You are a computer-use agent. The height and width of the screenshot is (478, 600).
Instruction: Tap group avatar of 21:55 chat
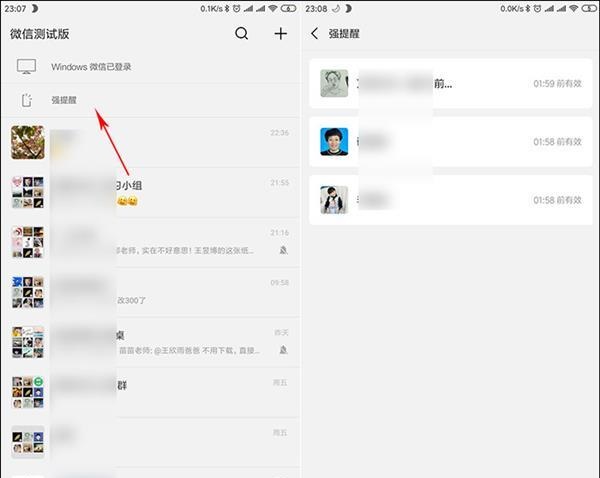click(x=28, y=193)
